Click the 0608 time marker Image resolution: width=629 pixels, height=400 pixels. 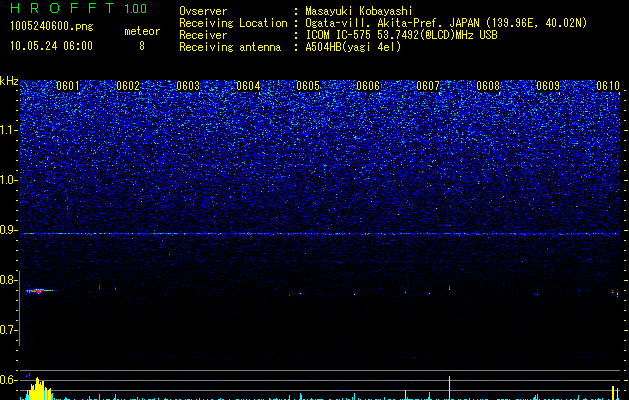coord(488,86)
